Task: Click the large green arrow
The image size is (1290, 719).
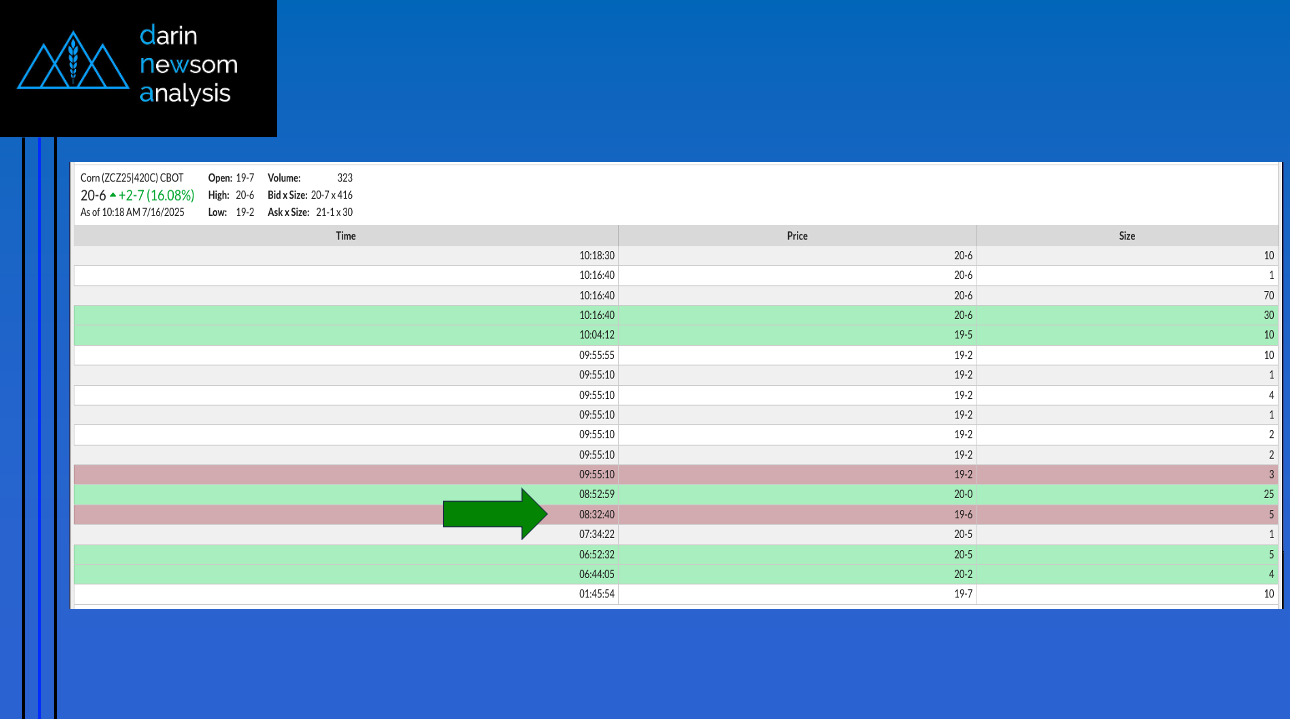Action: (495, 514)
